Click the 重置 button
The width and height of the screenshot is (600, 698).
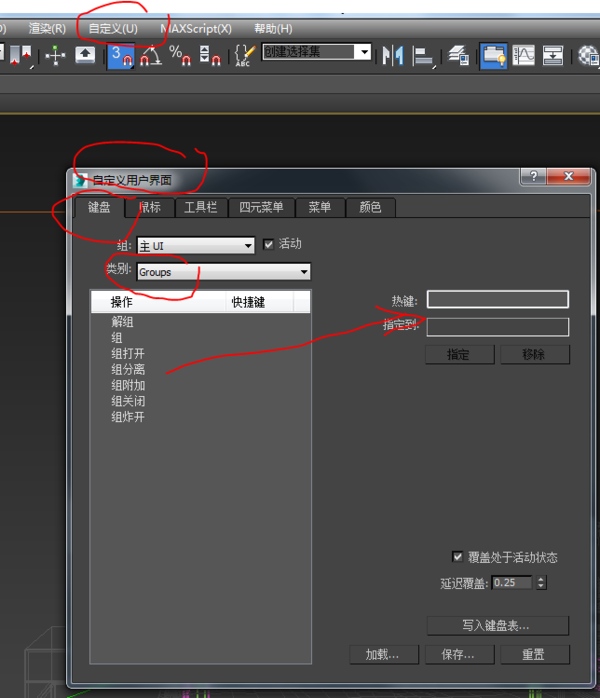point(535,655)
